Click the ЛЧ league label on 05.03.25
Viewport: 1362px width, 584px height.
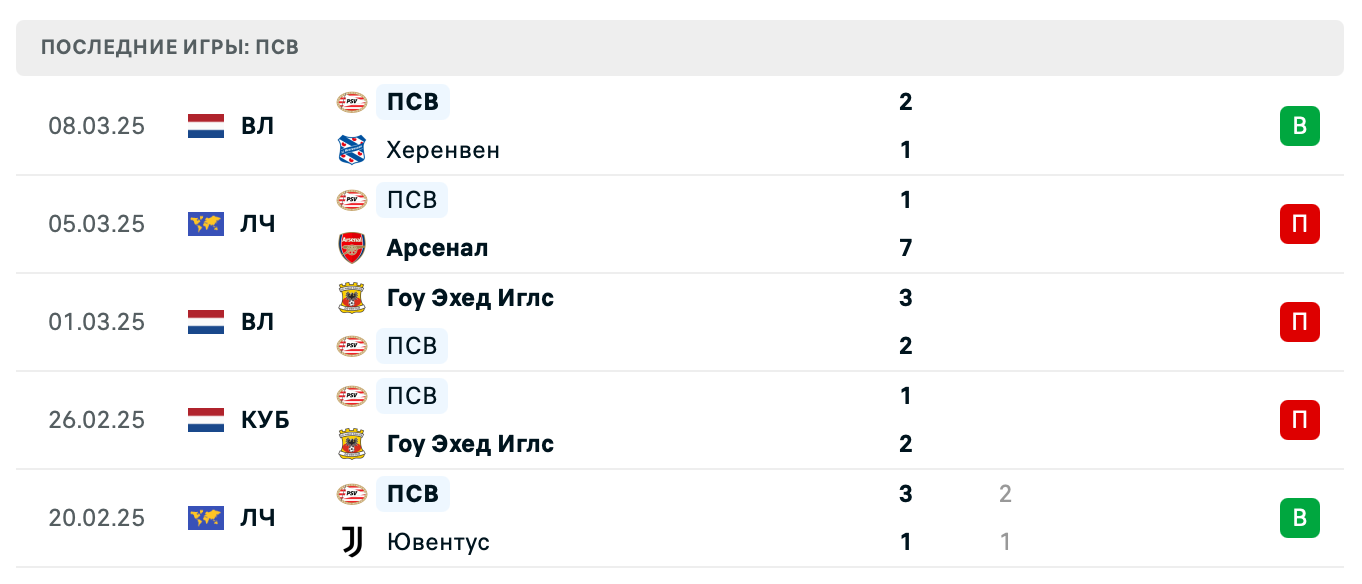click(257, 224)
